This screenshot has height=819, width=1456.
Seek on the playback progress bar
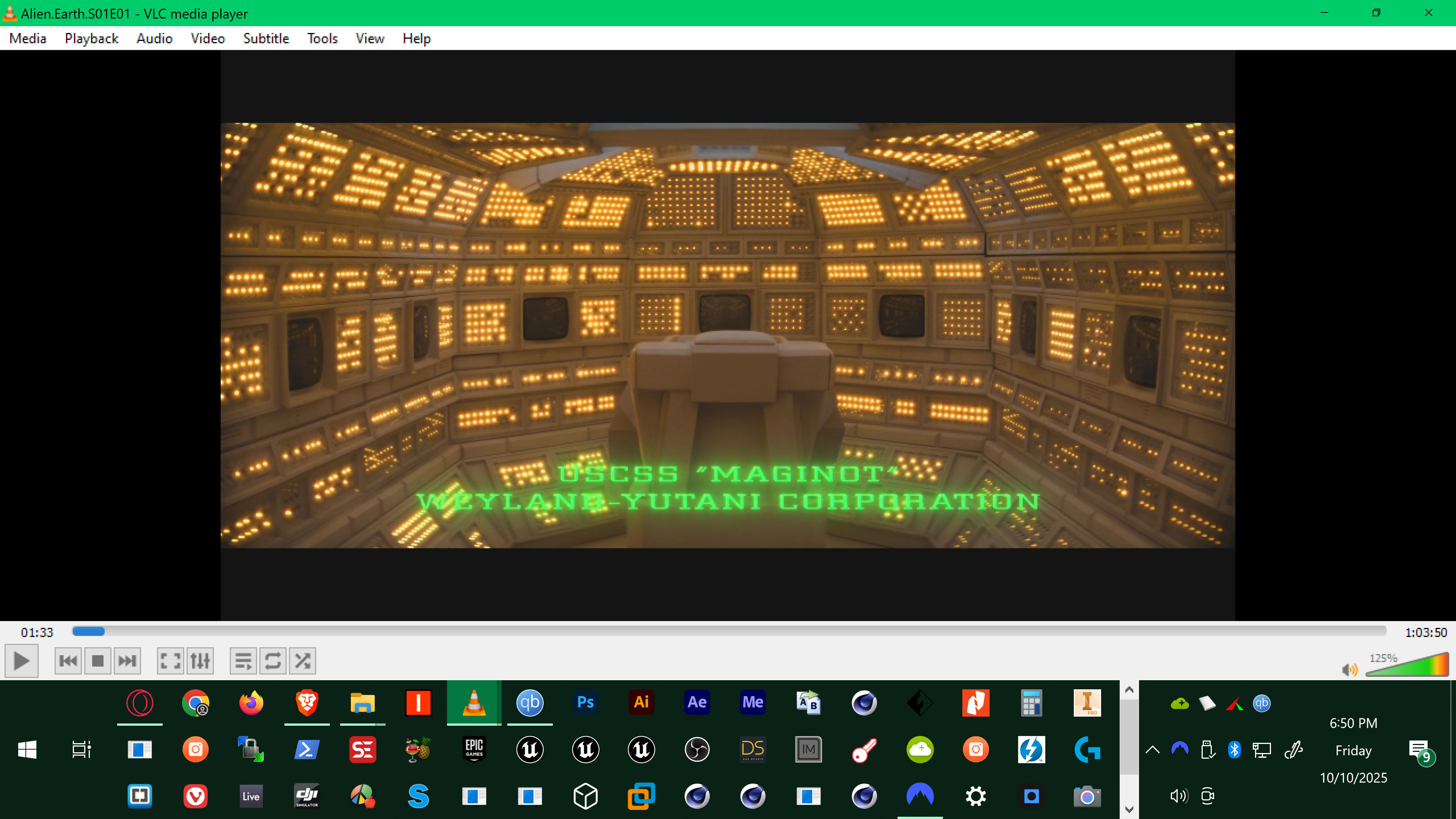729,631
